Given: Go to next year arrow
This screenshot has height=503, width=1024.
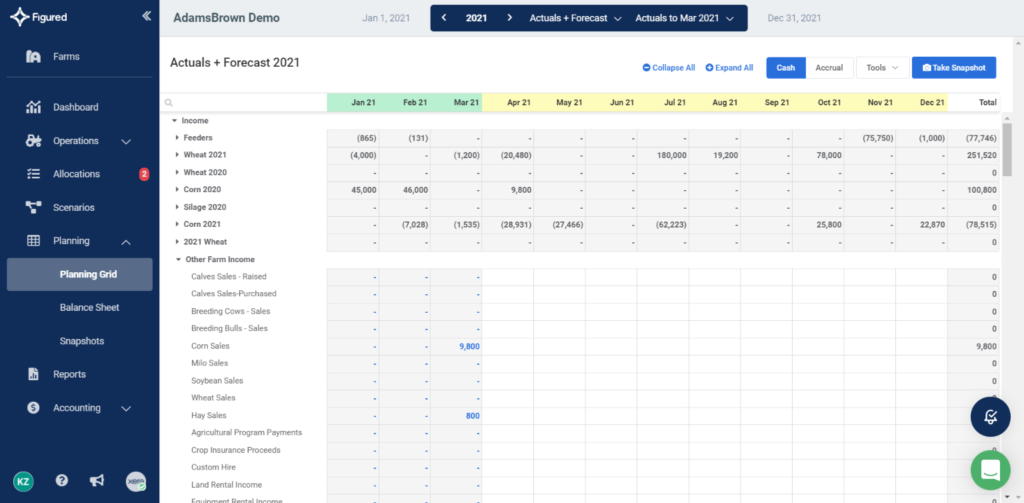Looking at the screenshot, I should [509, 18].
